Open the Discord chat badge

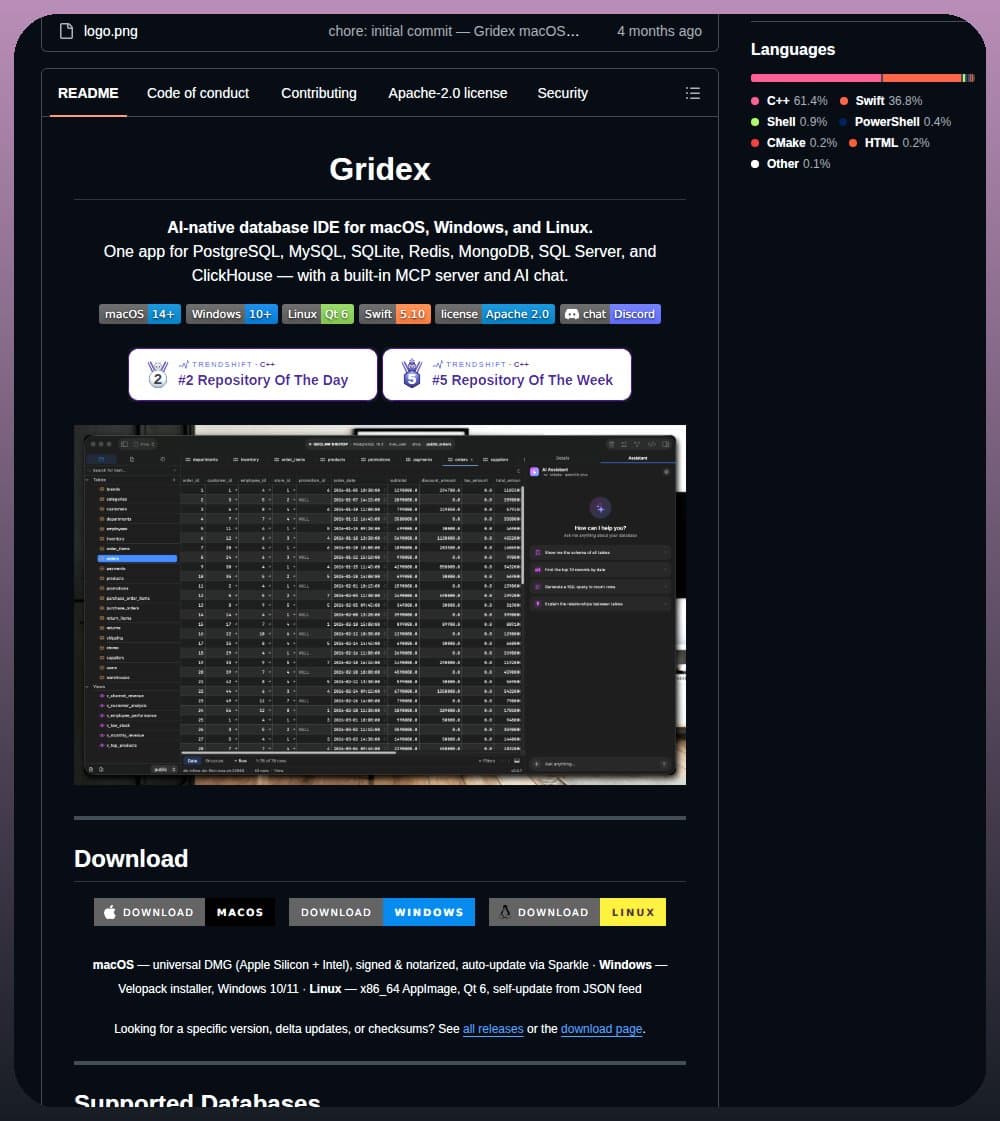pos(610,314)
